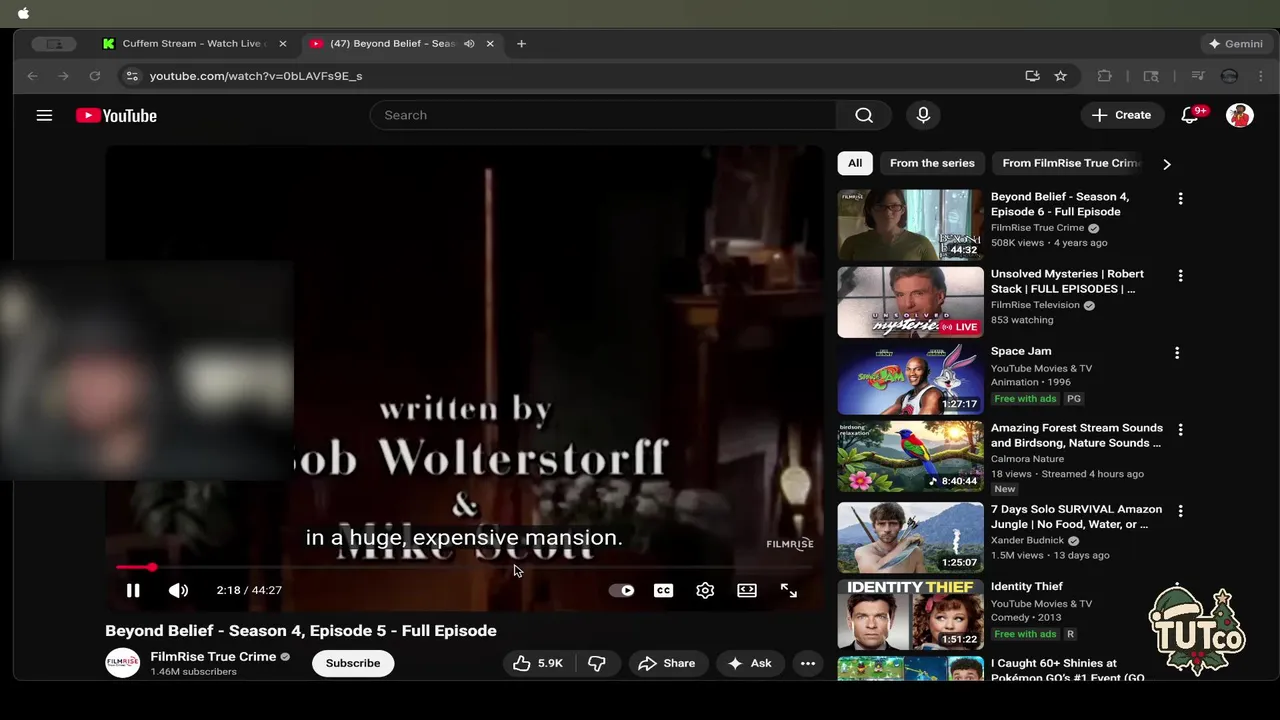View site information icon
This screenshot has width=1280, height=720.
pos(131,76)
